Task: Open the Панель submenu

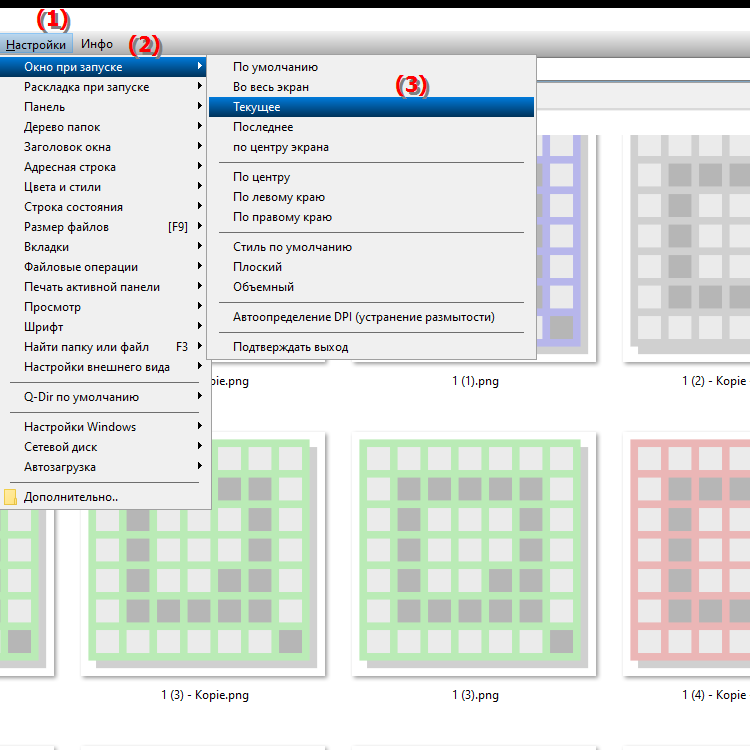Action: [x=103, y=107]
